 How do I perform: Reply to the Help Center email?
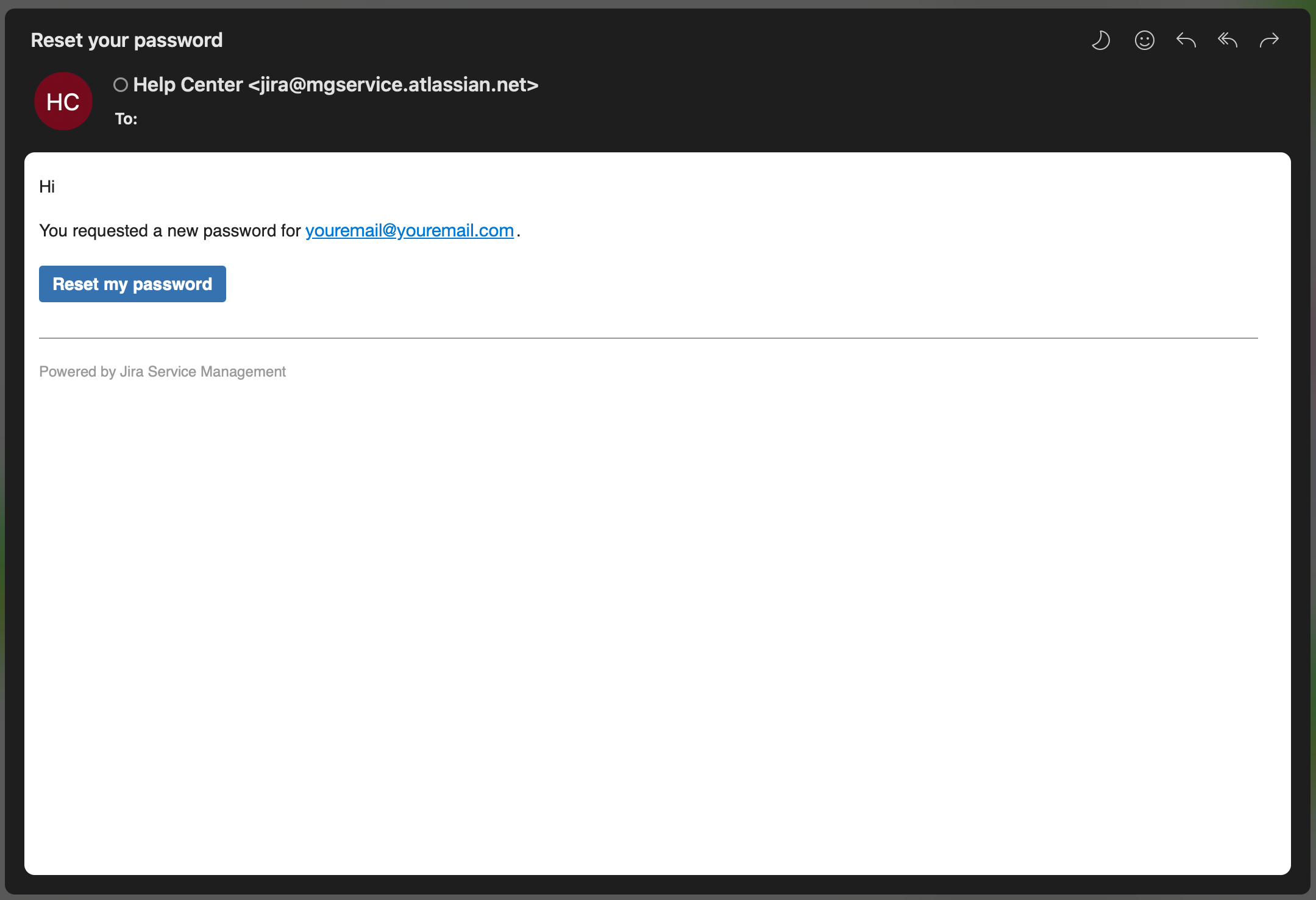pos(1186,40)
